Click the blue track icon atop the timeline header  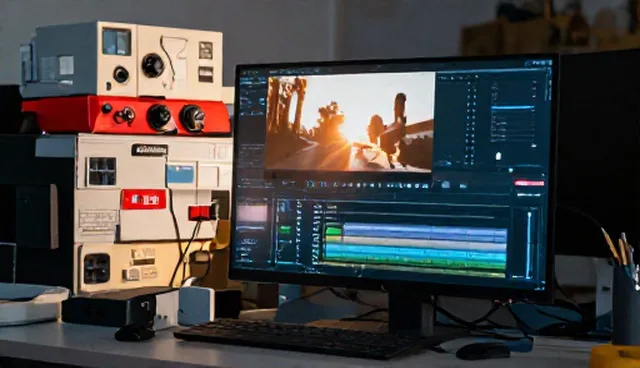coord(282,207)
